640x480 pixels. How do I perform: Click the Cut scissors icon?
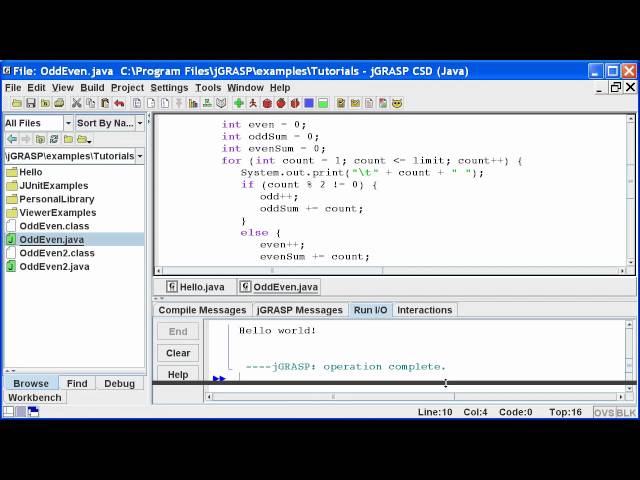[x=76, y=103]
